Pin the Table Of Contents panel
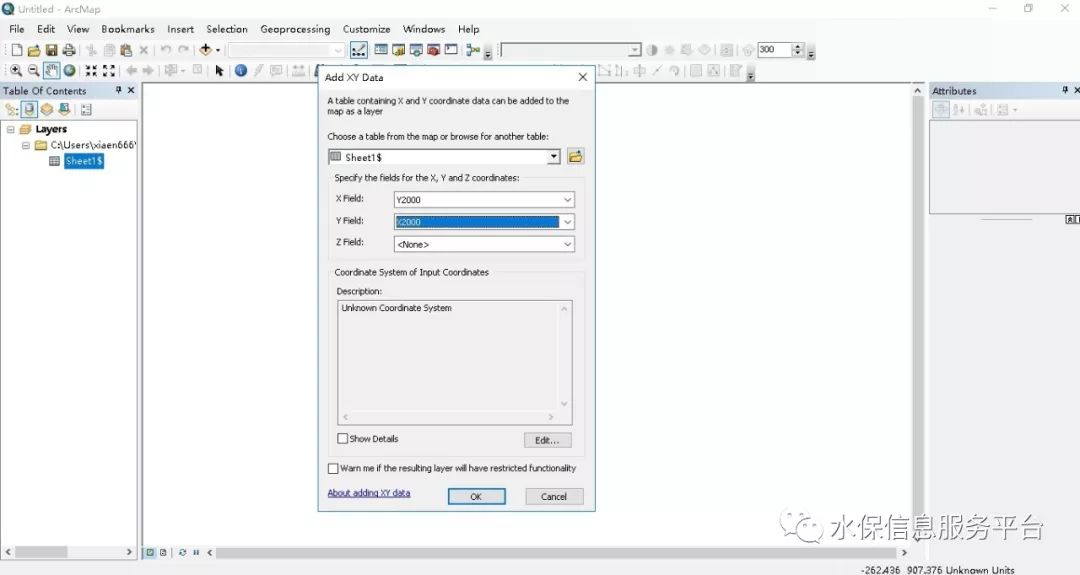The height and width of the screenshot is (575, 1080). click(x=118, y=90)
